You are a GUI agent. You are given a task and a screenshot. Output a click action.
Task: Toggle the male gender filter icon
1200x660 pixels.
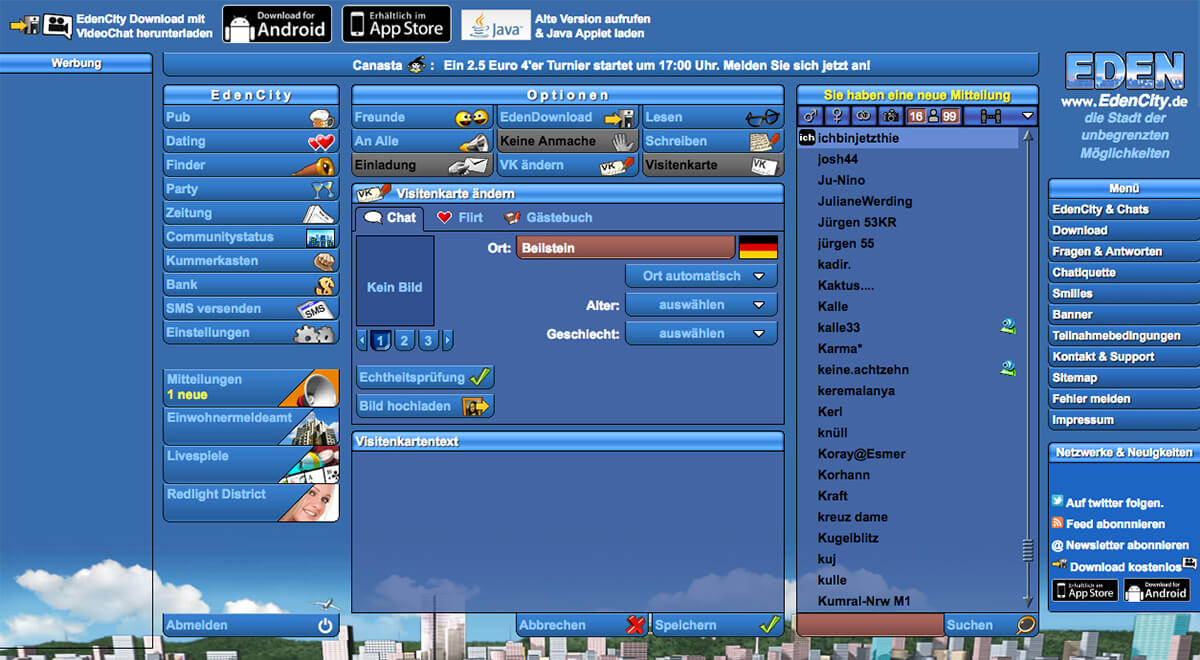(809, 116)
